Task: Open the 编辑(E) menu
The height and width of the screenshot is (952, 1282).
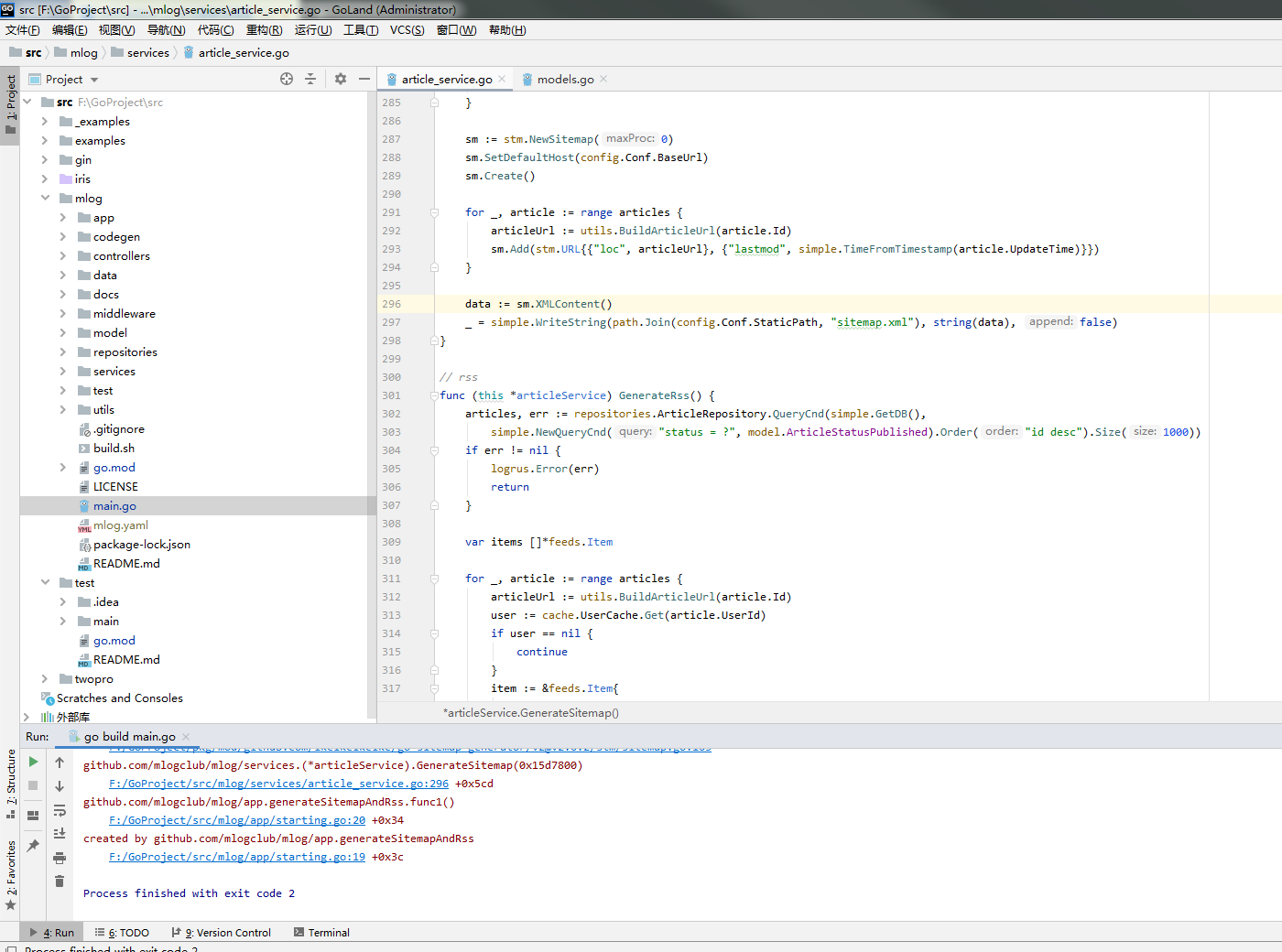Action: point(70,30)
